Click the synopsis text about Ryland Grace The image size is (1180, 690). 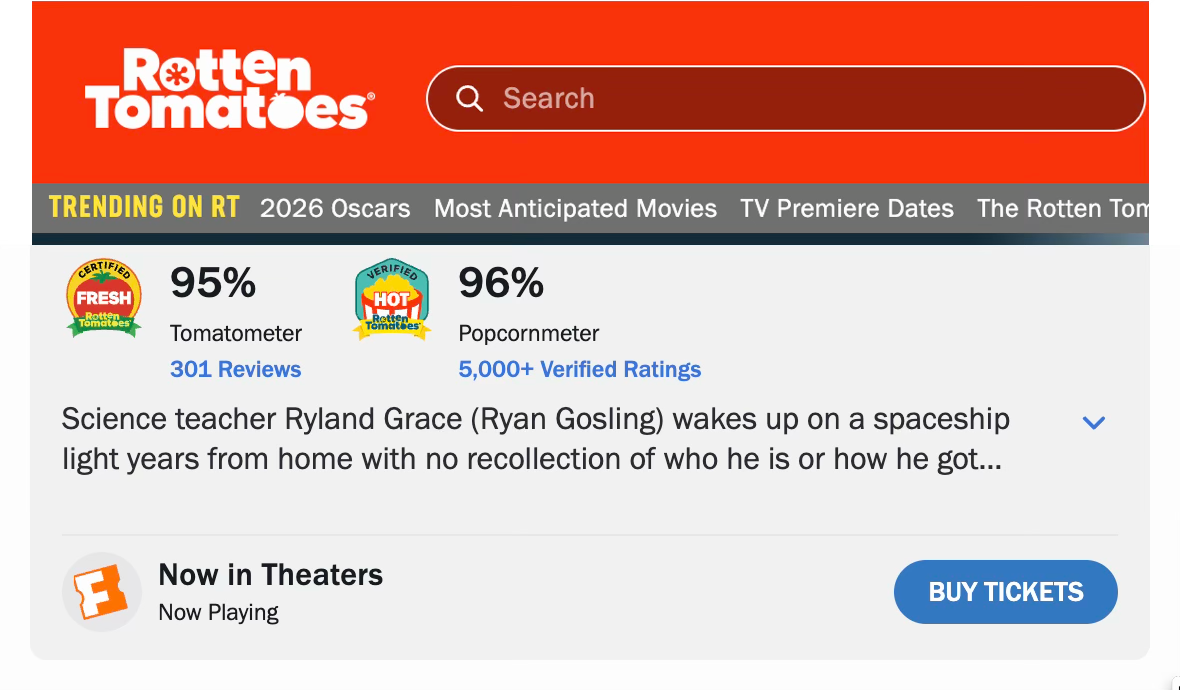coord(535,439)
